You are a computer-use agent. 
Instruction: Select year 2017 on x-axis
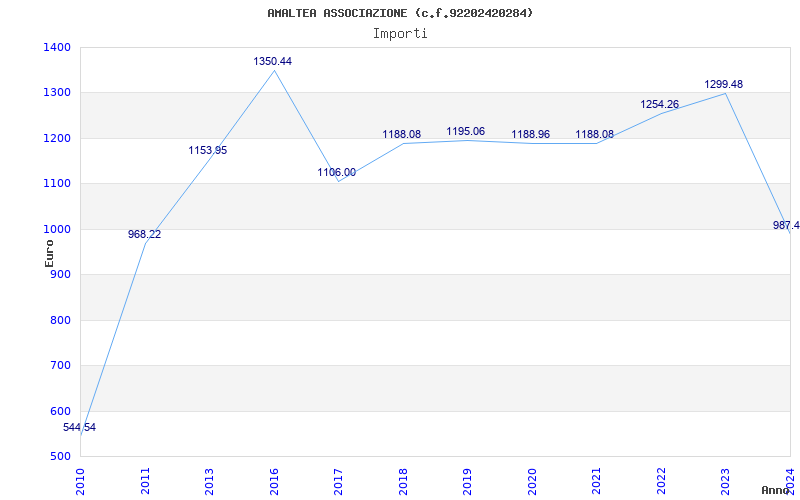tap(338, 482)
